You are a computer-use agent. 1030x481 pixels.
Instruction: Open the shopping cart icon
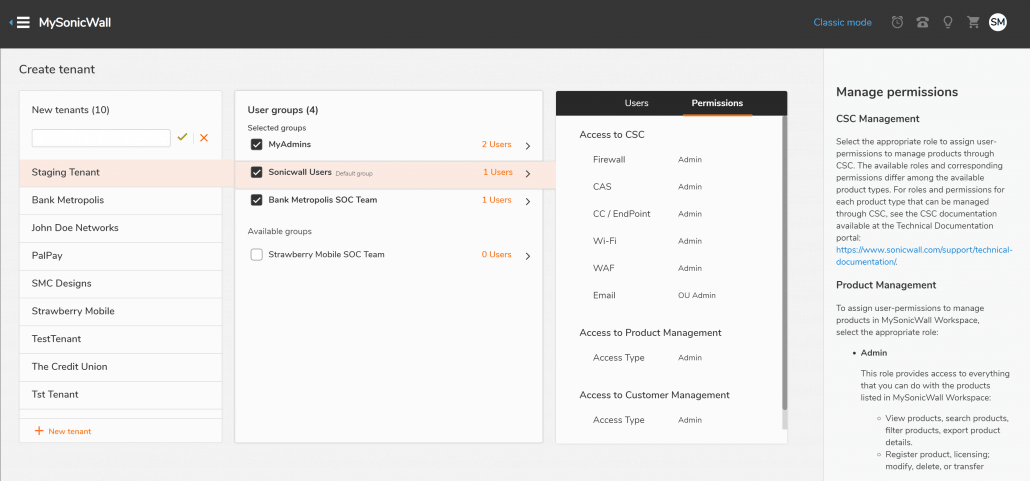[972, 23]
